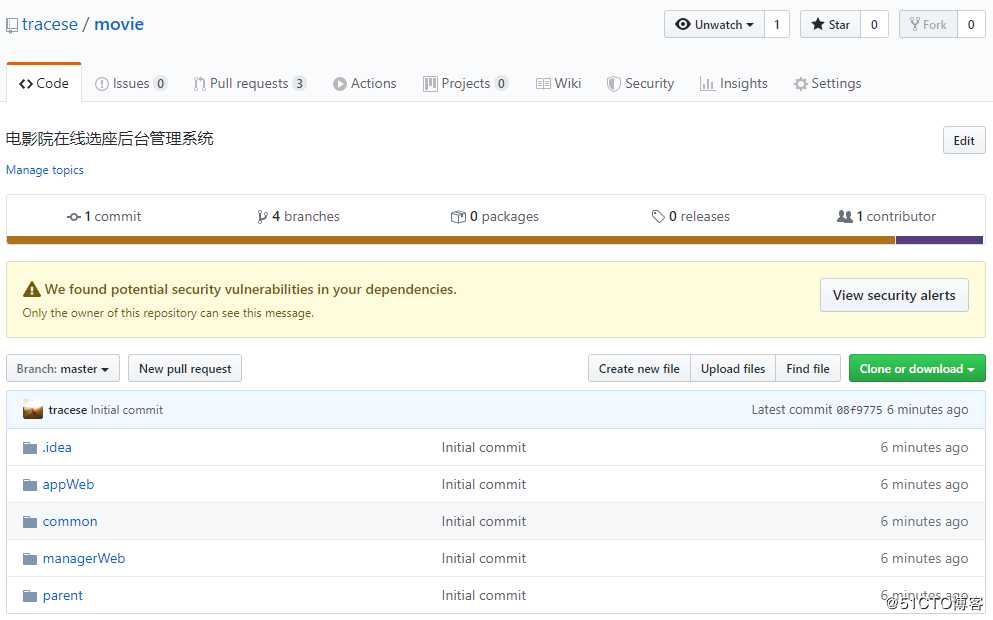Go to the Security tab
This screenshot has width=993, height=620.
pyautogui.click(x=640, y=83)
